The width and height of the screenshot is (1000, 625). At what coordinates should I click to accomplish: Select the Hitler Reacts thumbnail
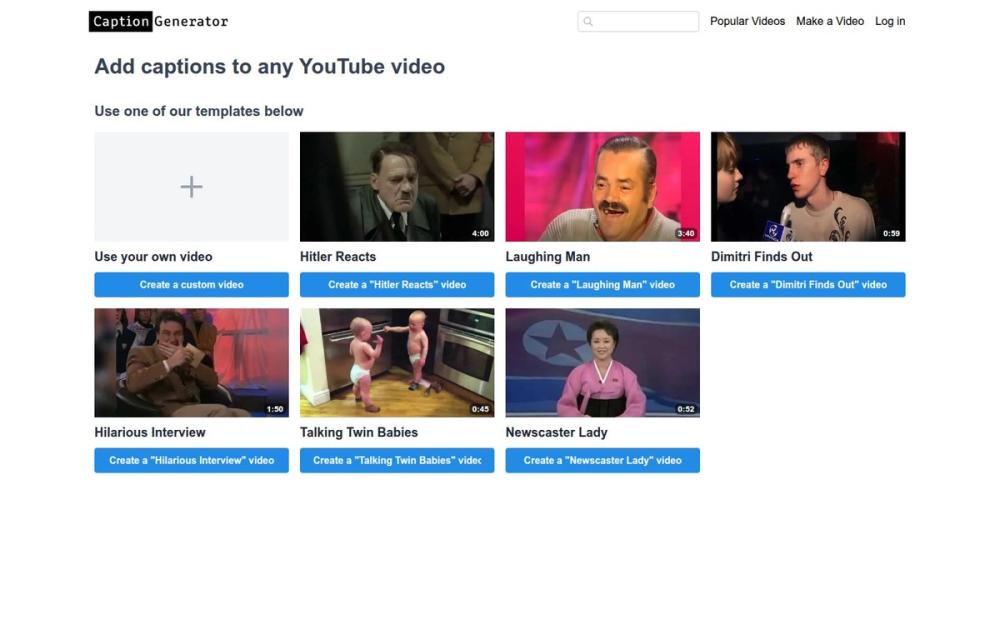pyautogui.click(x=397, y=186)
